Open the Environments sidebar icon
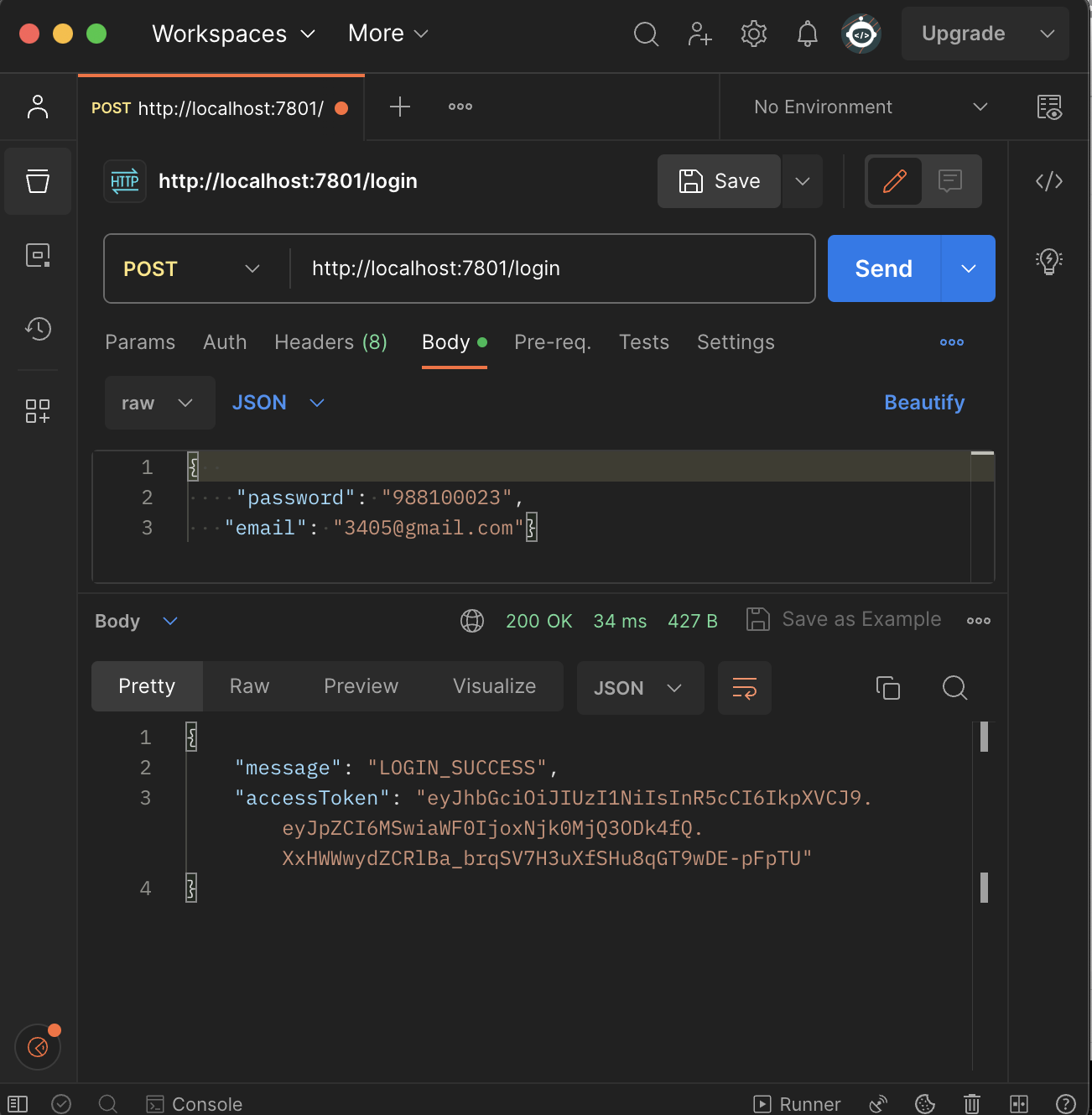Viewport: 1092px width, 1115px height. pos(38,255)
